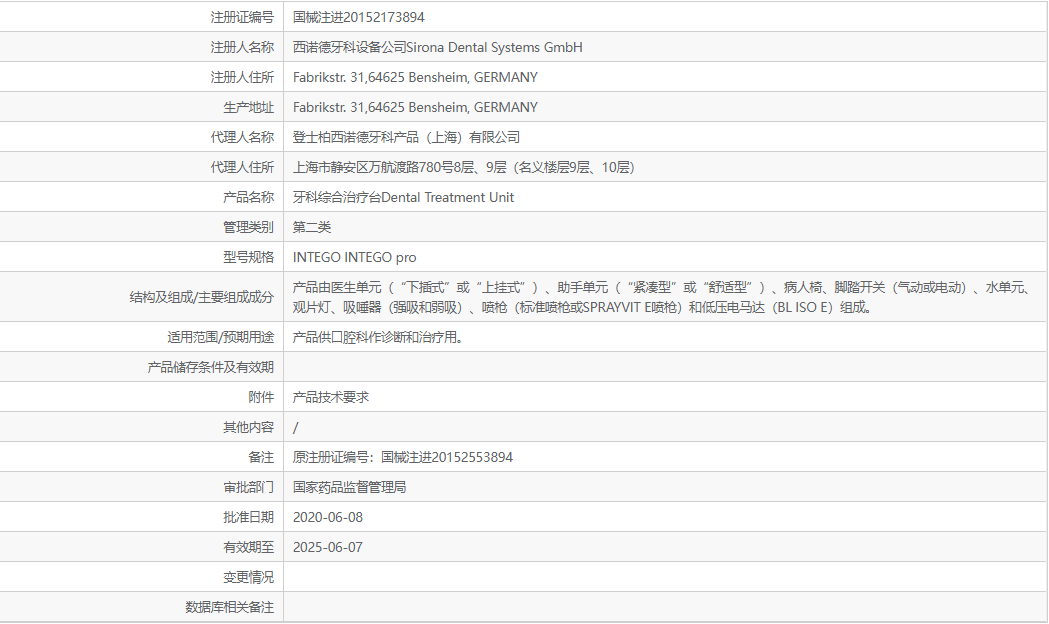Select attachment value 产品技术要求
The image size is (1049, 624).
[x=331, y=397]
